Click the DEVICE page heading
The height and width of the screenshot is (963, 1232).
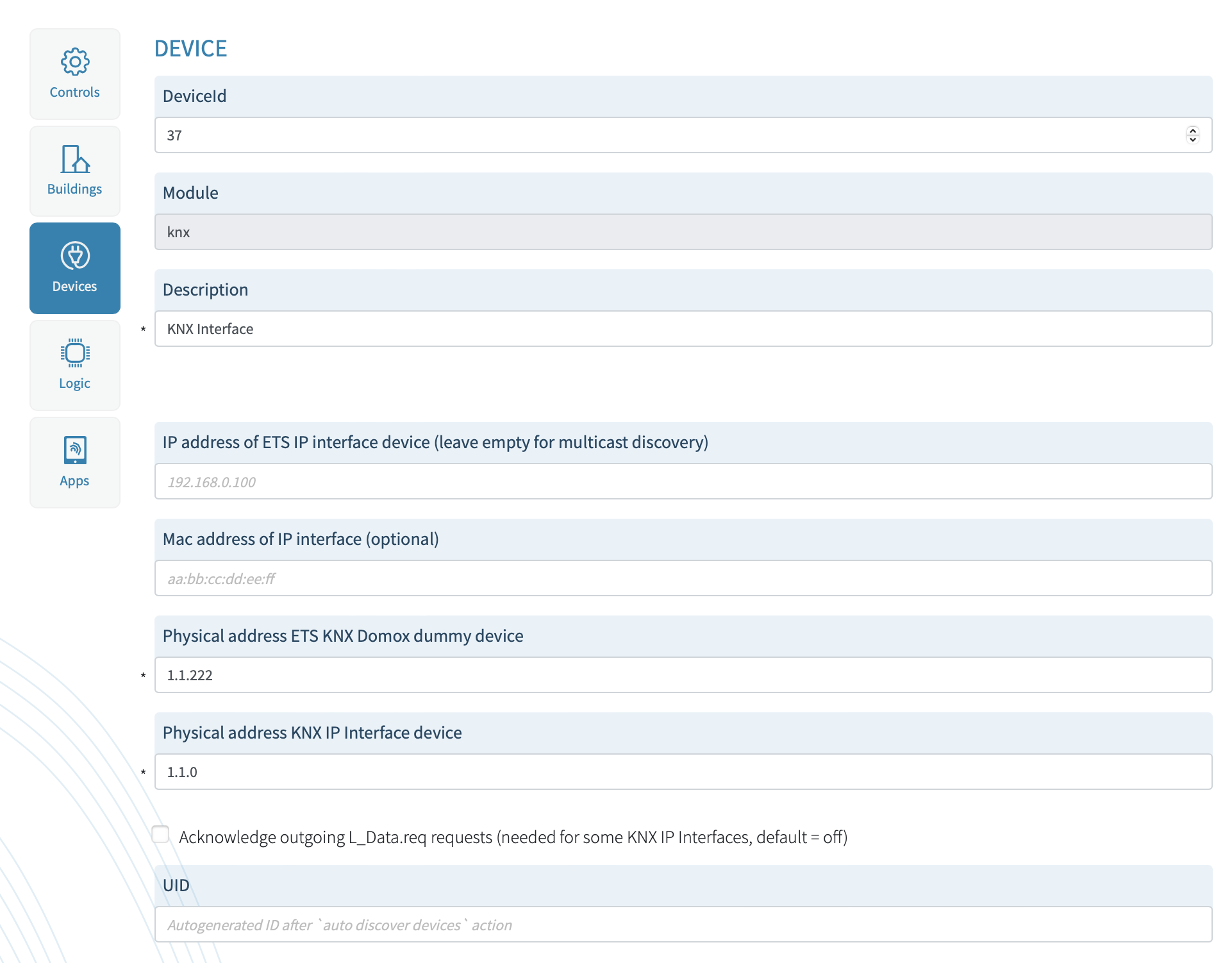[191, 49]
